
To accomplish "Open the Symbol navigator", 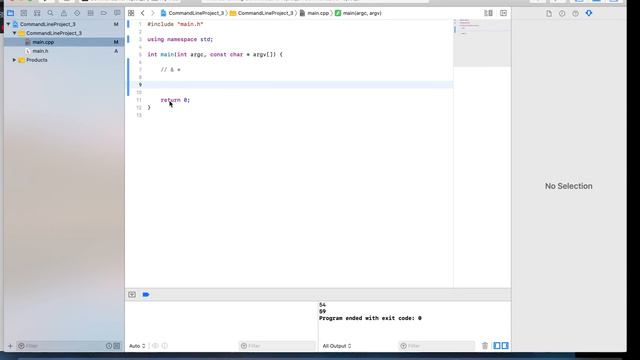I will coord(37,13).
